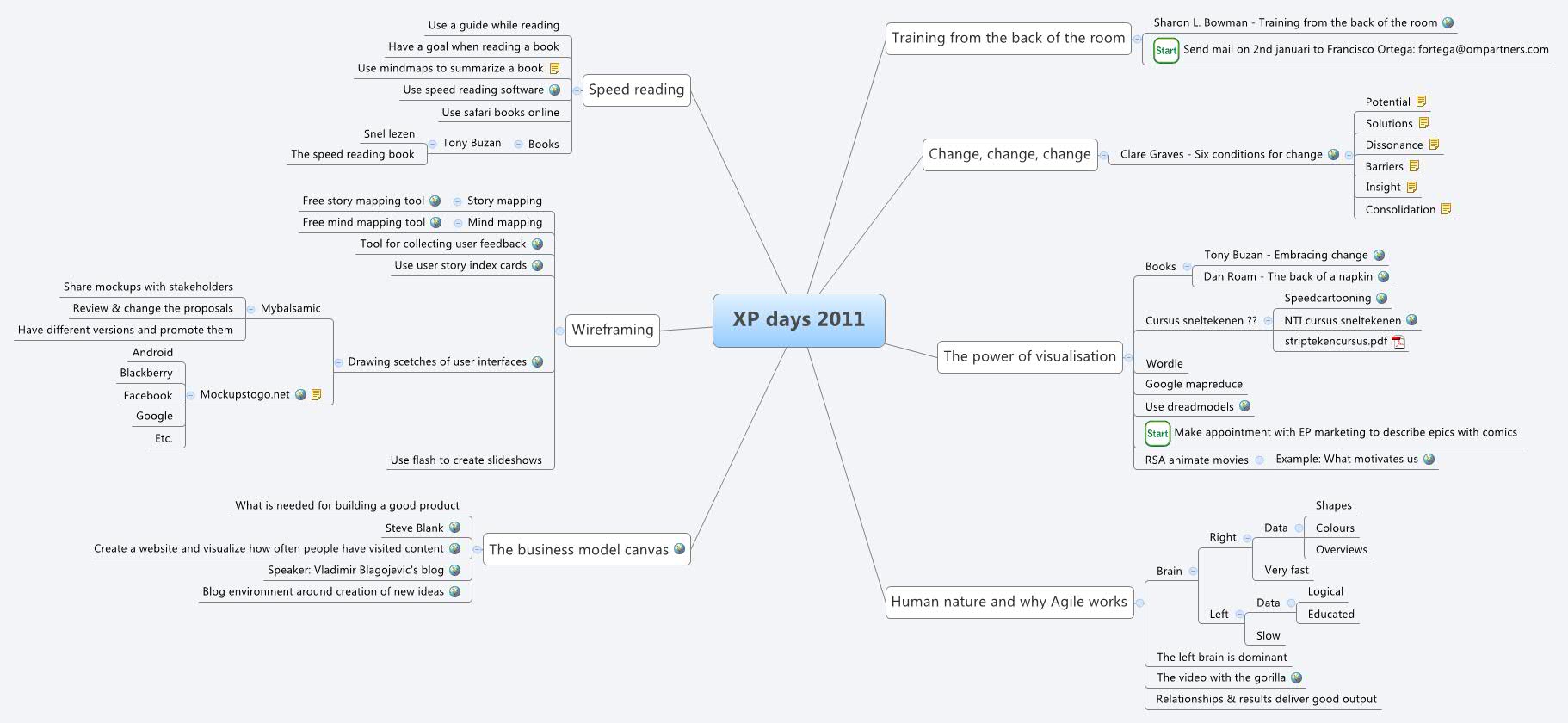Open the globe link beside Speedcartooning

pos(1381,298)
